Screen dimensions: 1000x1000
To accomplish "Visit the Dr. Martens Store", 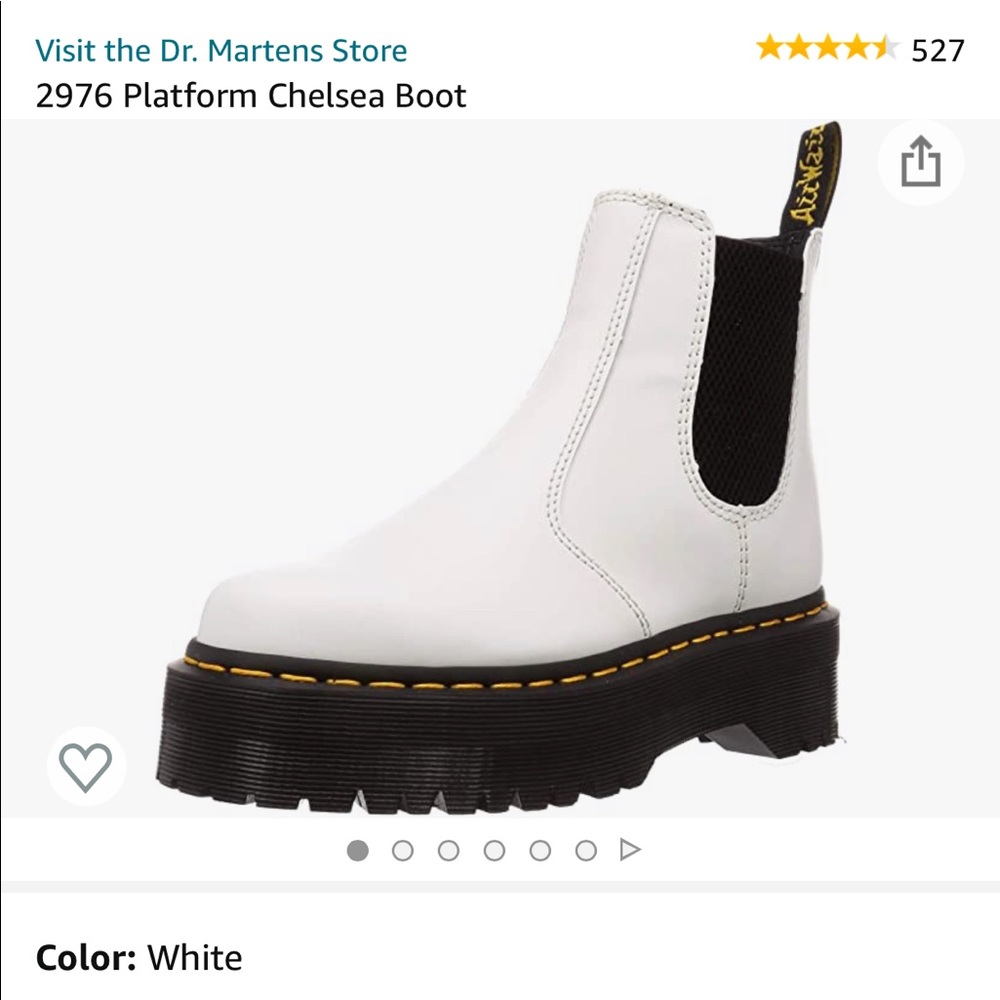I will [x=218, y=50].
